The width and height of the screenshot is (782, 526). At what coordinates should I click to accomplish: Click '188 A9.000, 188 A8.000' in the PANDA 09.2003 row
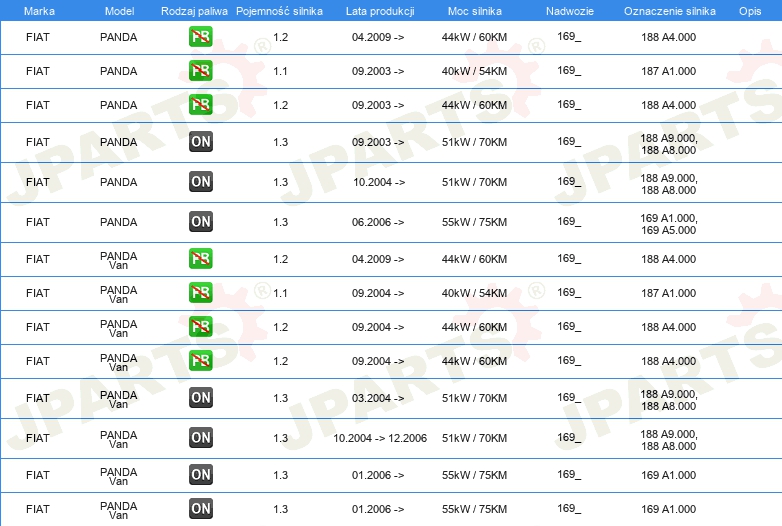[669, 144]
